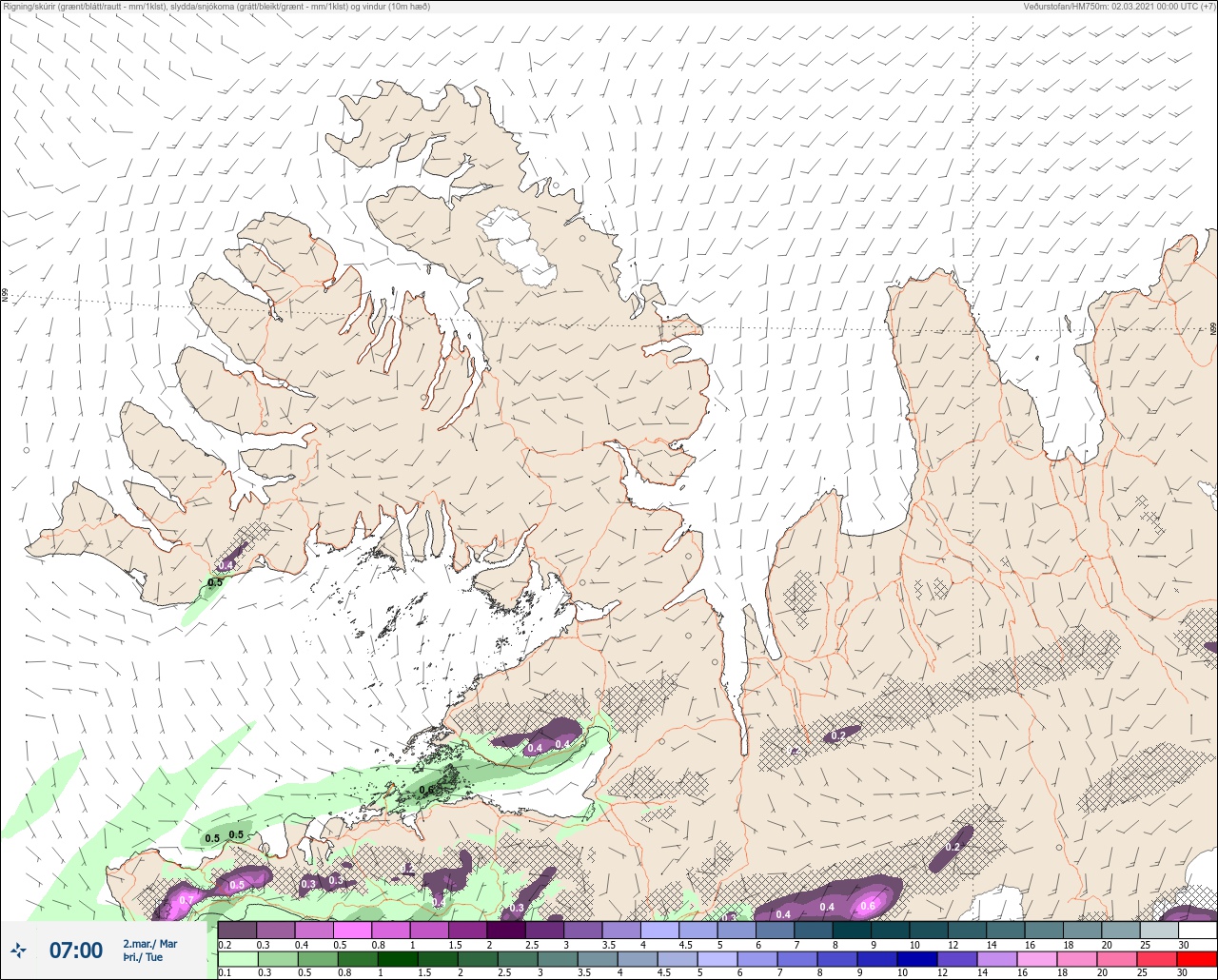Click the N99 label on right edge

pos(1213,329)
